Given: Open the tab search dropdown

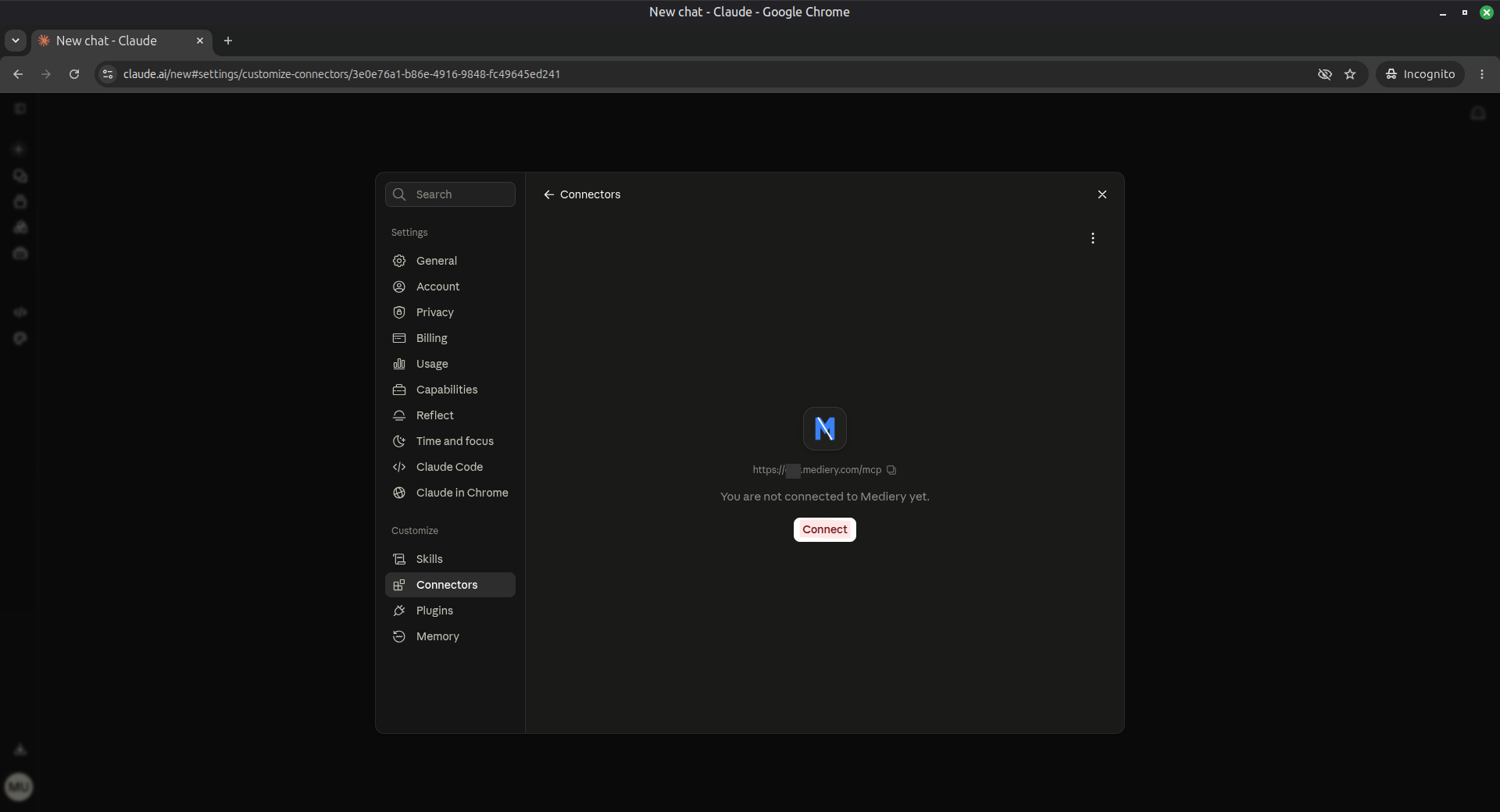Looking at the screenshot, I should pos(16,41).
